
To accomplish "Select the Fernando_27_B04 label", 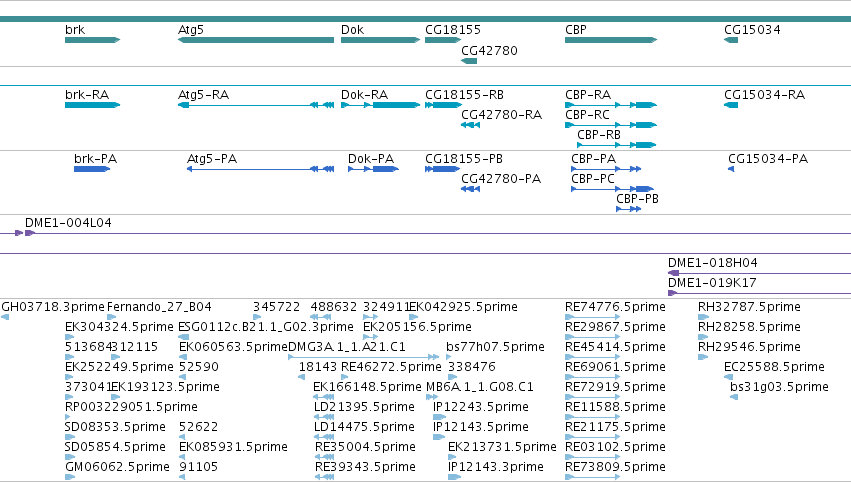I will point(159,307).
